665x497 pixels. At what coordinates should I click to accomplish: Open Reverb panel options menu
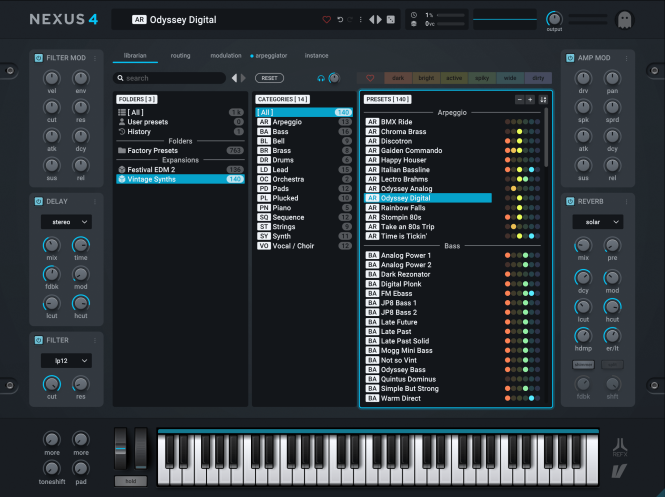click(626, 201)
